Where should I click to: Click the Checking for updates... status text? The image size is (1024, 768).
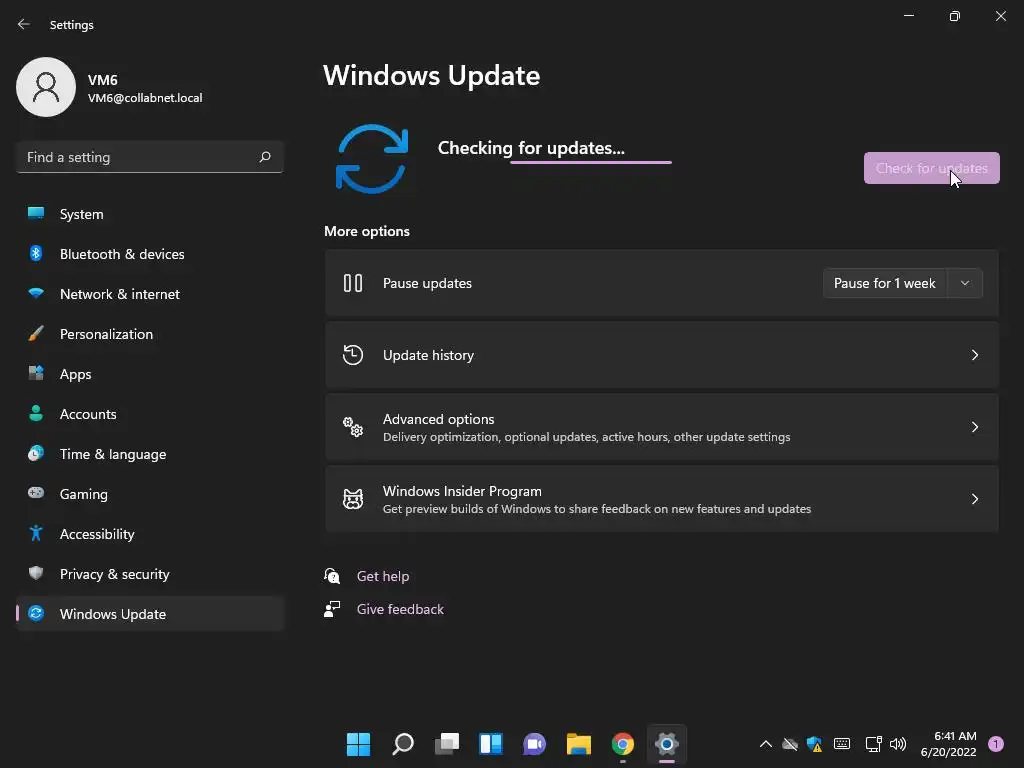pyautogui.click(x=531, y=148)
